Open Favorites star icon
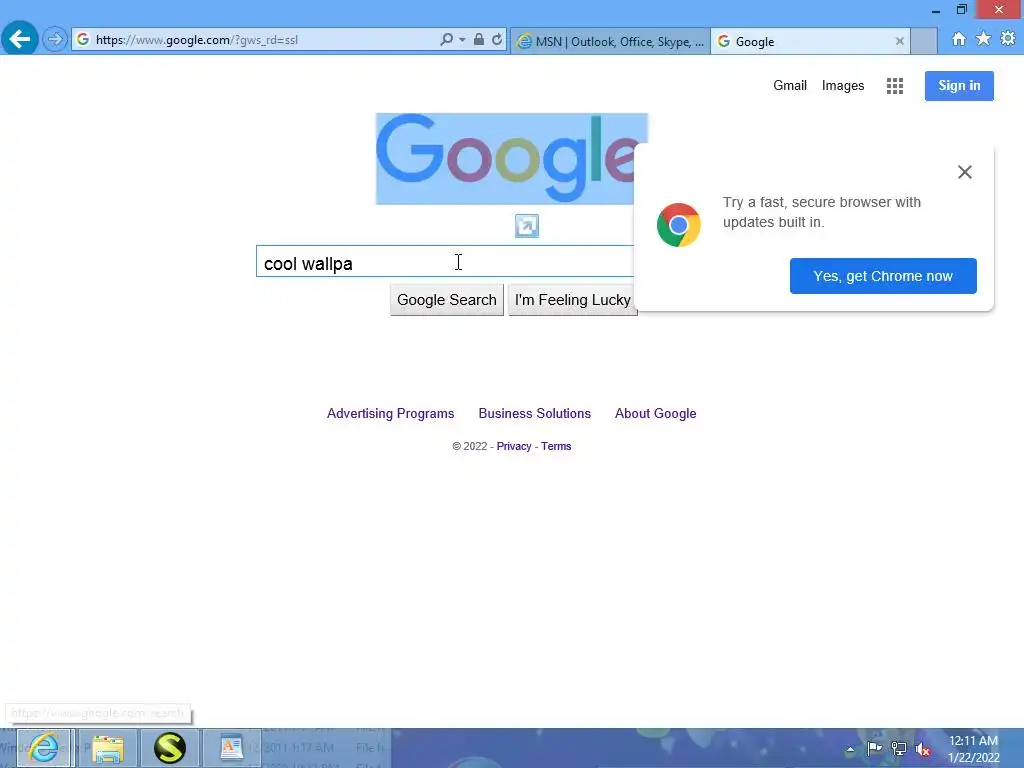The width and height of the screenshot is (1024, 768). (983, 39)
